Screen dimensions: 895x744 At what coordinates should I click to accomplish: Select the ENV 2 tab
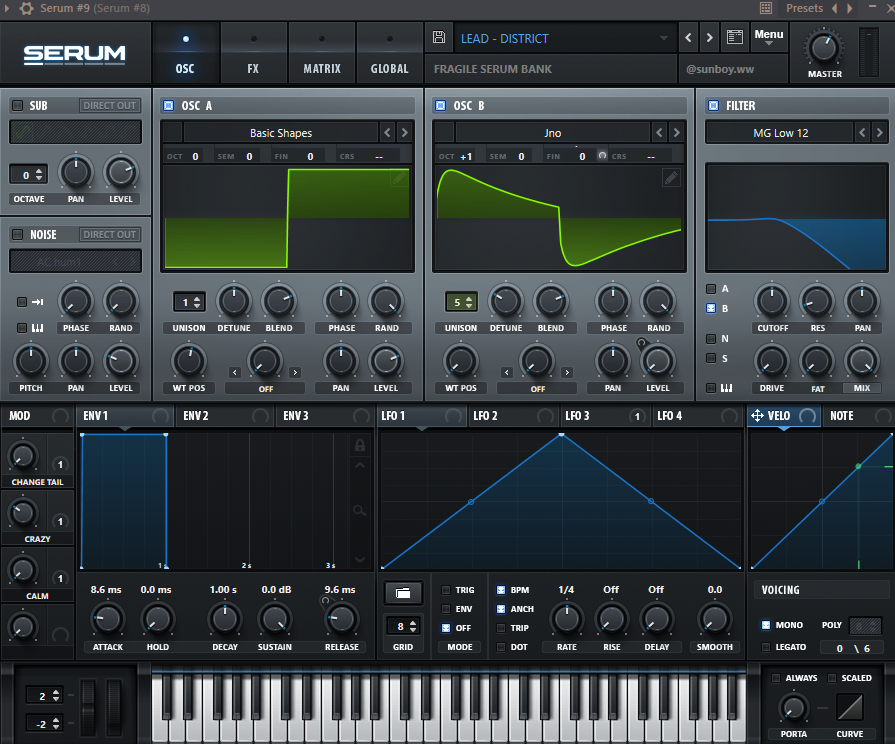pos(225,416)
